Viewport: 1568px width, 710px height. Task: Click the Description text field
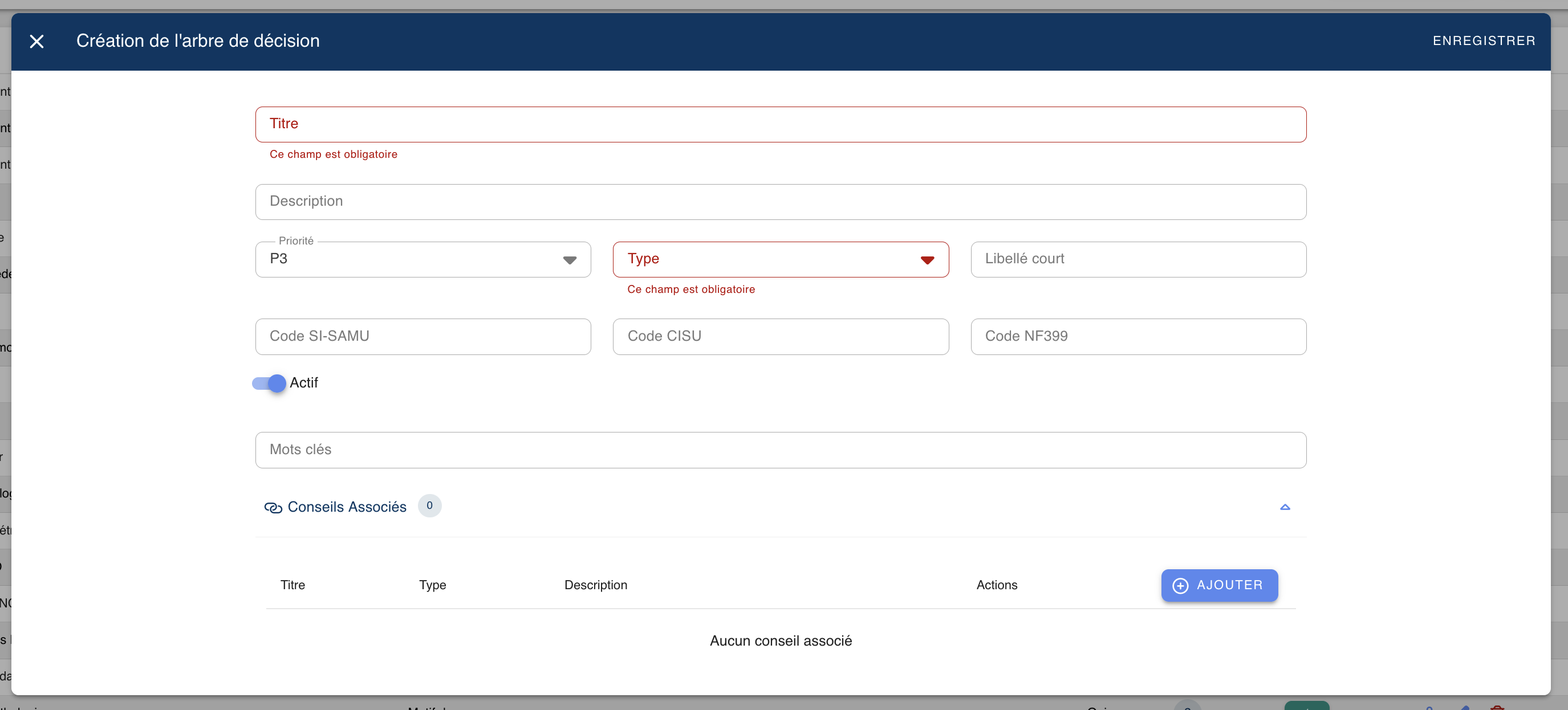click(x=780, y=201)
